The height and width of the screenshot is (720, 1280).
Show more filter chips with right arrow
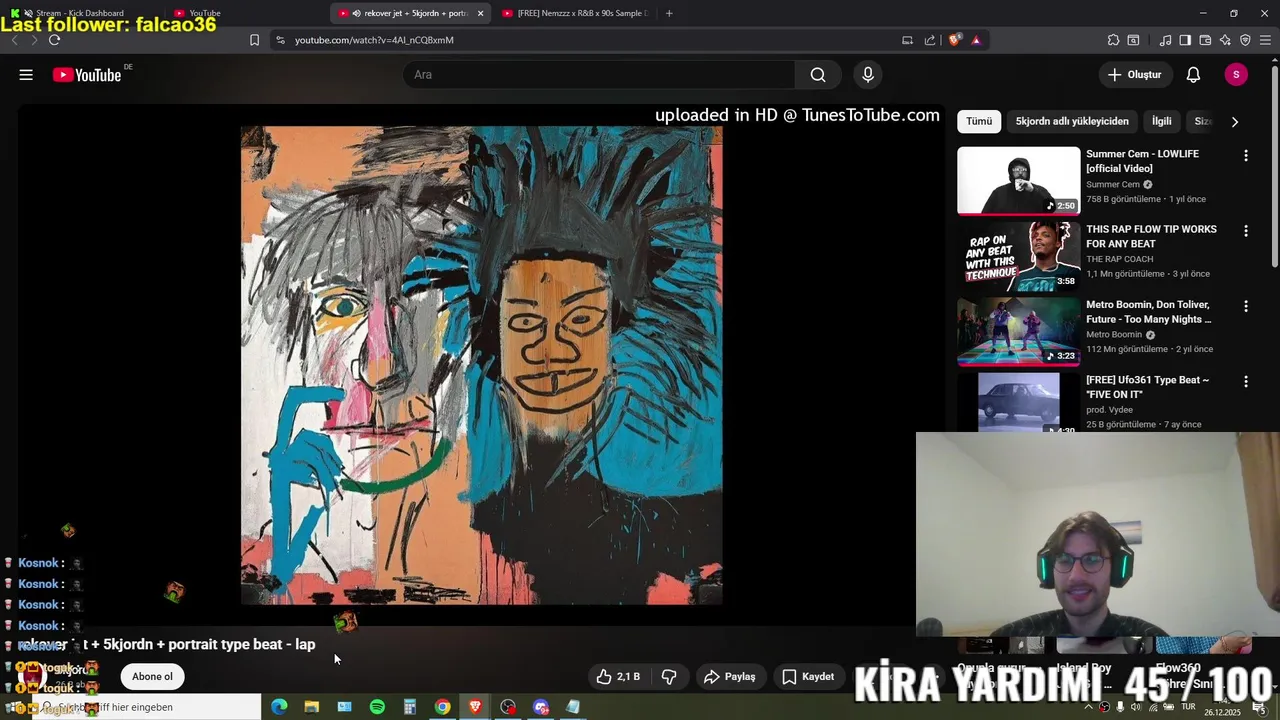click(x=1235, y=122)
